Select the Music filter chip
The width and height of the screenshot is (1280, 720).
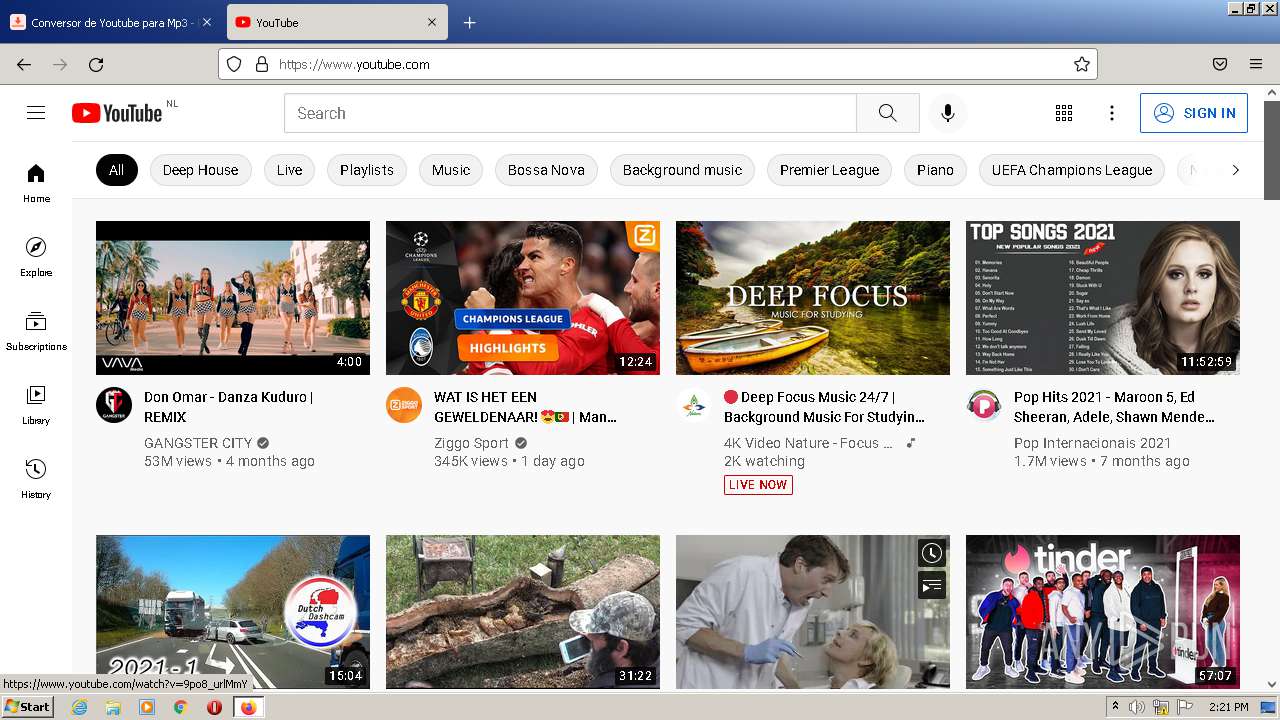[x=451, y=170]
